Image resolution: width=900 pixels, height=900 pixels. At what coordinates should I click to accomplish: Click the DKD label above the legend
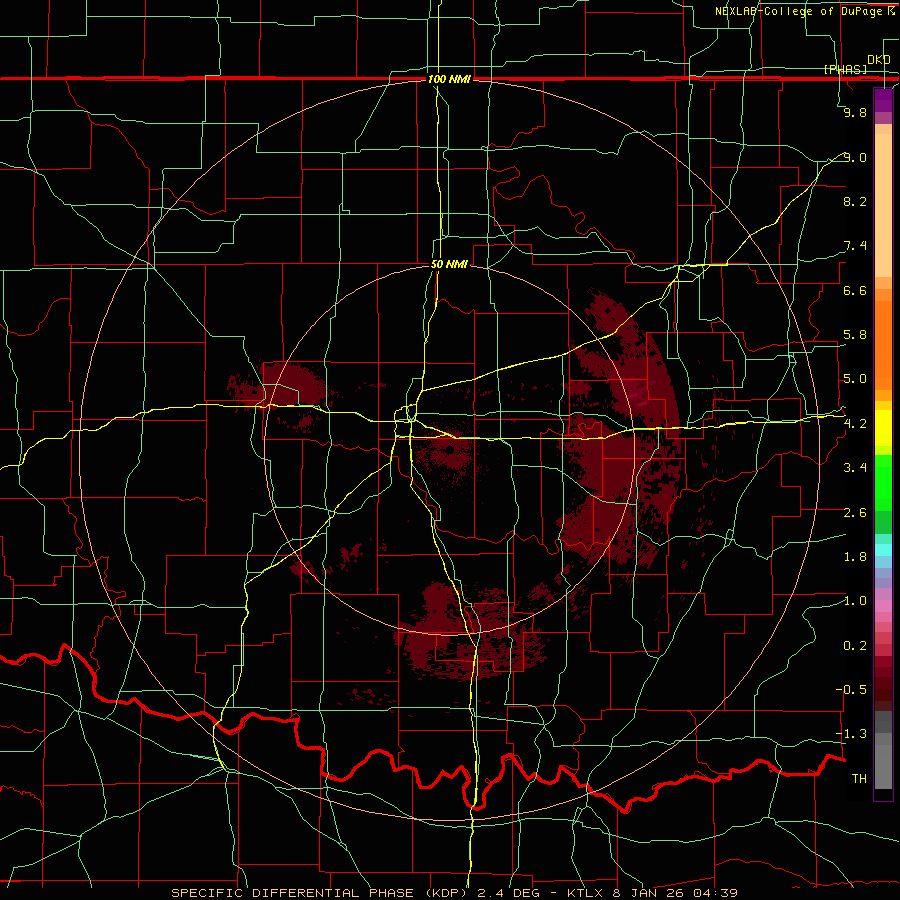tap(879, 60)
